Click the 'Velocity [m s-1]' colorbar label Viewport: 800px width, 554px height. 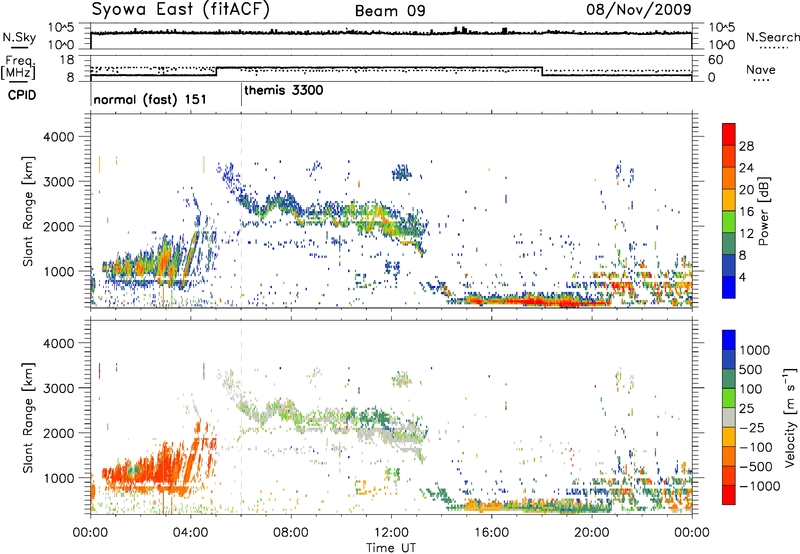click(790, 417)
